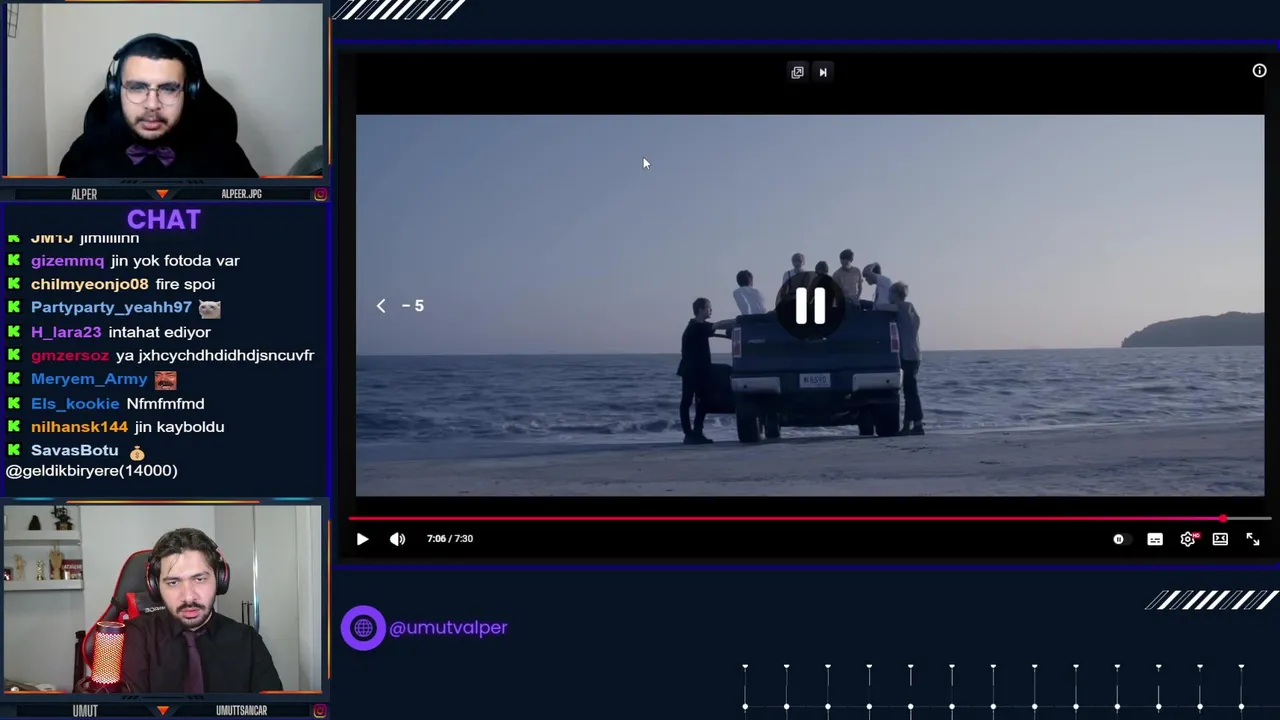
Task: Click the Instagram icon beside ALPEER.JPG
Action: click(320, 194)
